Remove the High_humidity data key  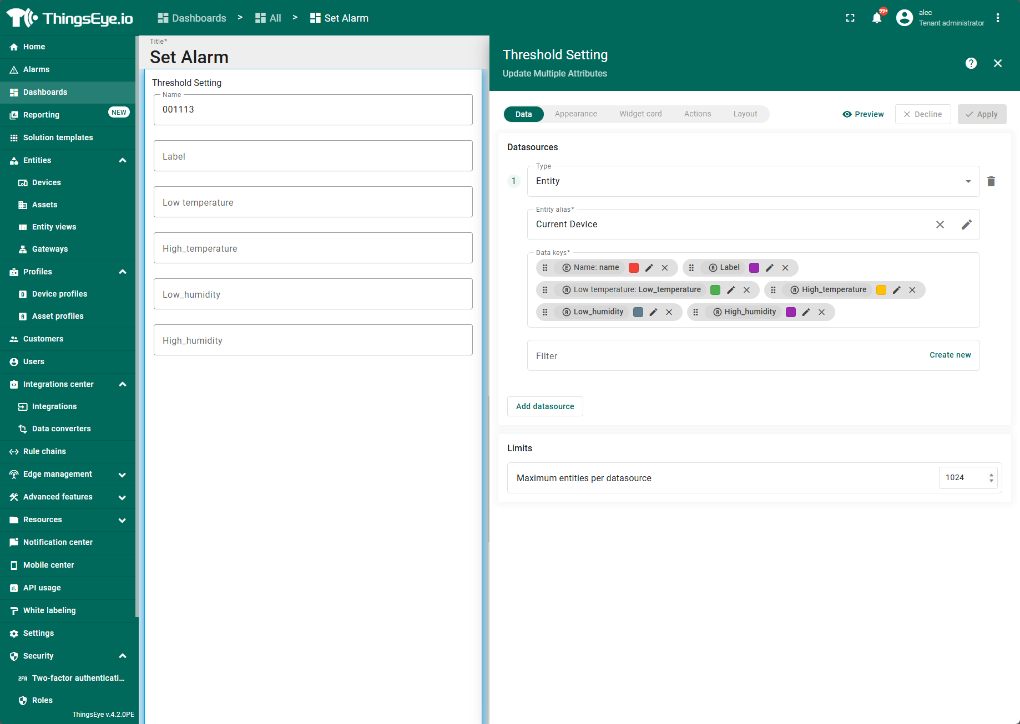click(x=821, y=312)
